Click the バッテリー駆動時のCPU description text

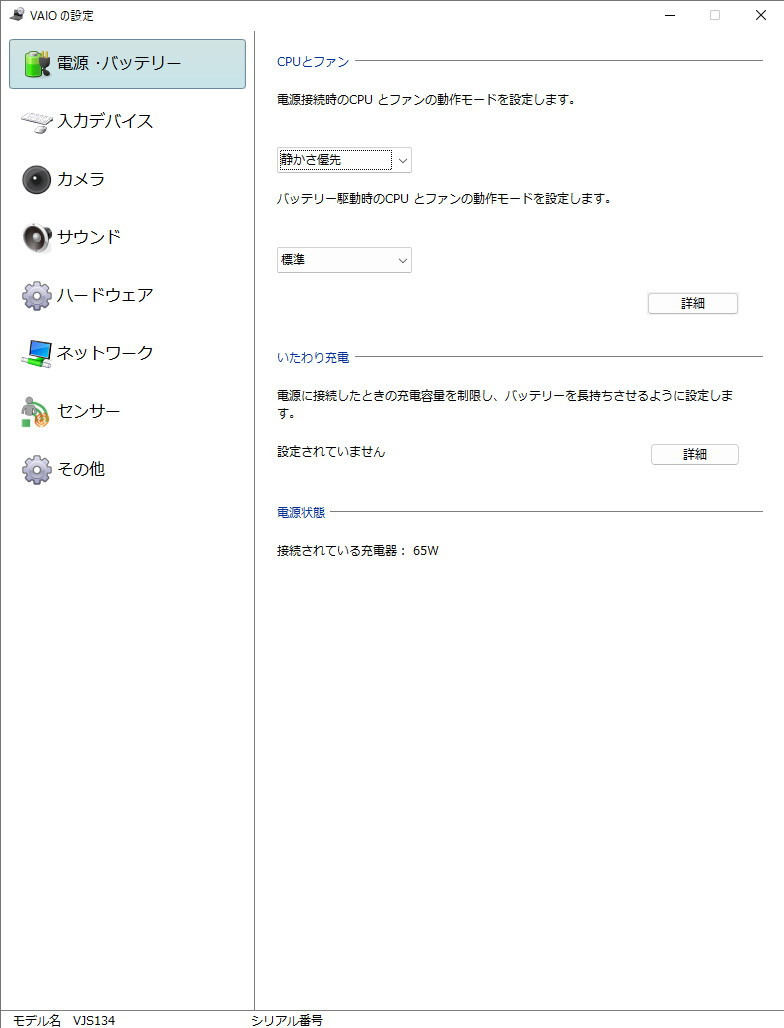click(444, 198)
